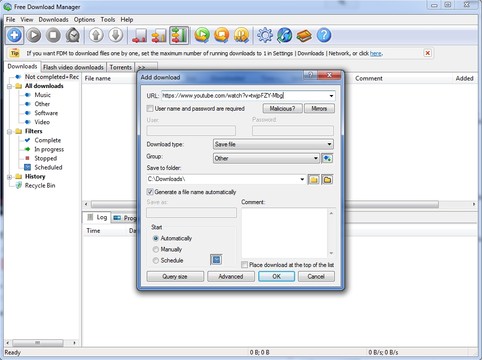482x360 pixels.
Task: Click the blue plus Add download toolbar icon
Action: tap(14, 35)
